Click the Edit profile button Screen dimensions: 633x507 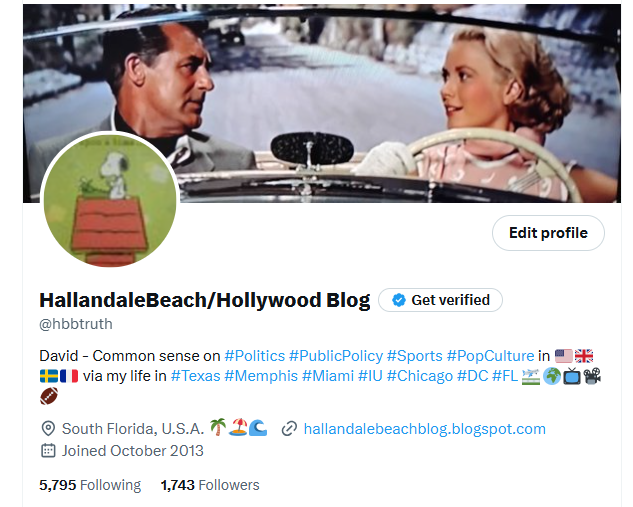pyautogui.click(x=548, y=233)
